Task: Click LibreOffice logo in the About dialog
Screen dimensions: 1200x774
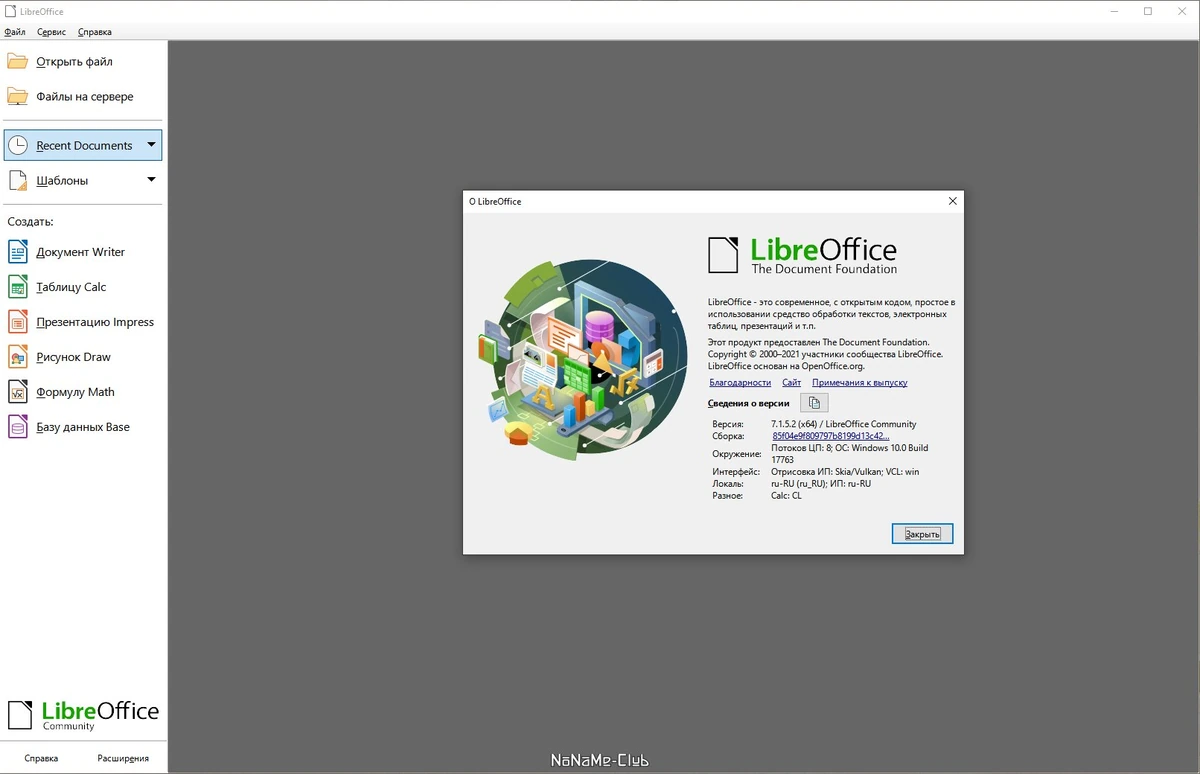Action: pyautogui.click(x=802, y=255)
